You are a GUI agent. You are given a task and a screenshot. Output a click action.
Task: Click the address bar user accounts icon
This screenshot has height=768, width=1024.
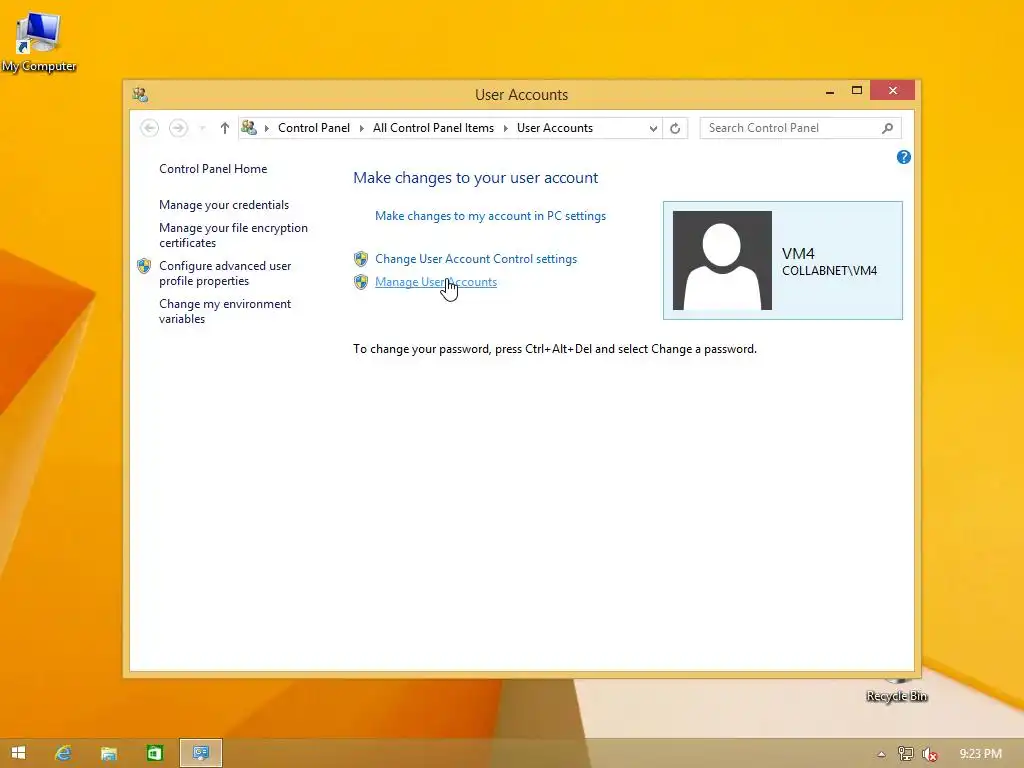click(x=249, y=128)
